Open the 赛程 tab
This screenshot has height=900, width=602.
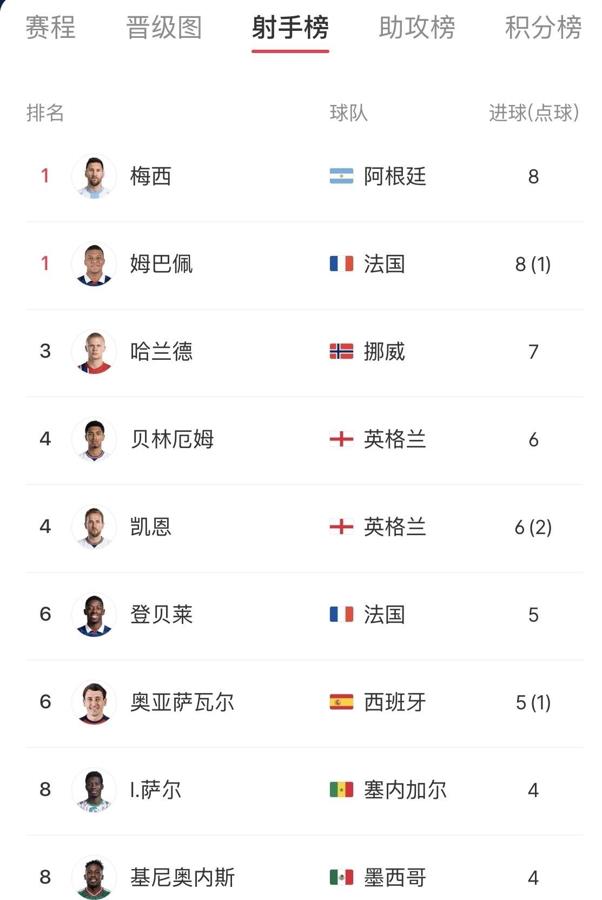tap(51, 28)
